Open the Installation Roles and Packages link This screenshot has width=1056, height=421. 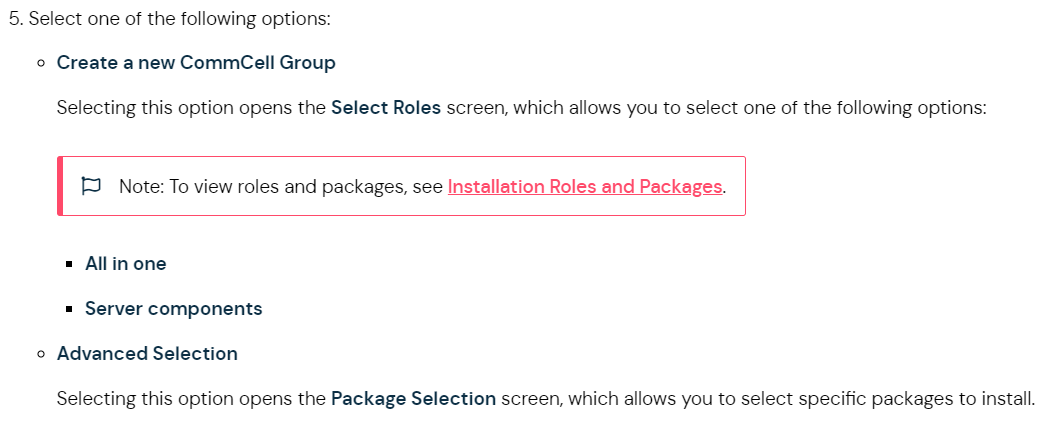(x=585, y=186)
